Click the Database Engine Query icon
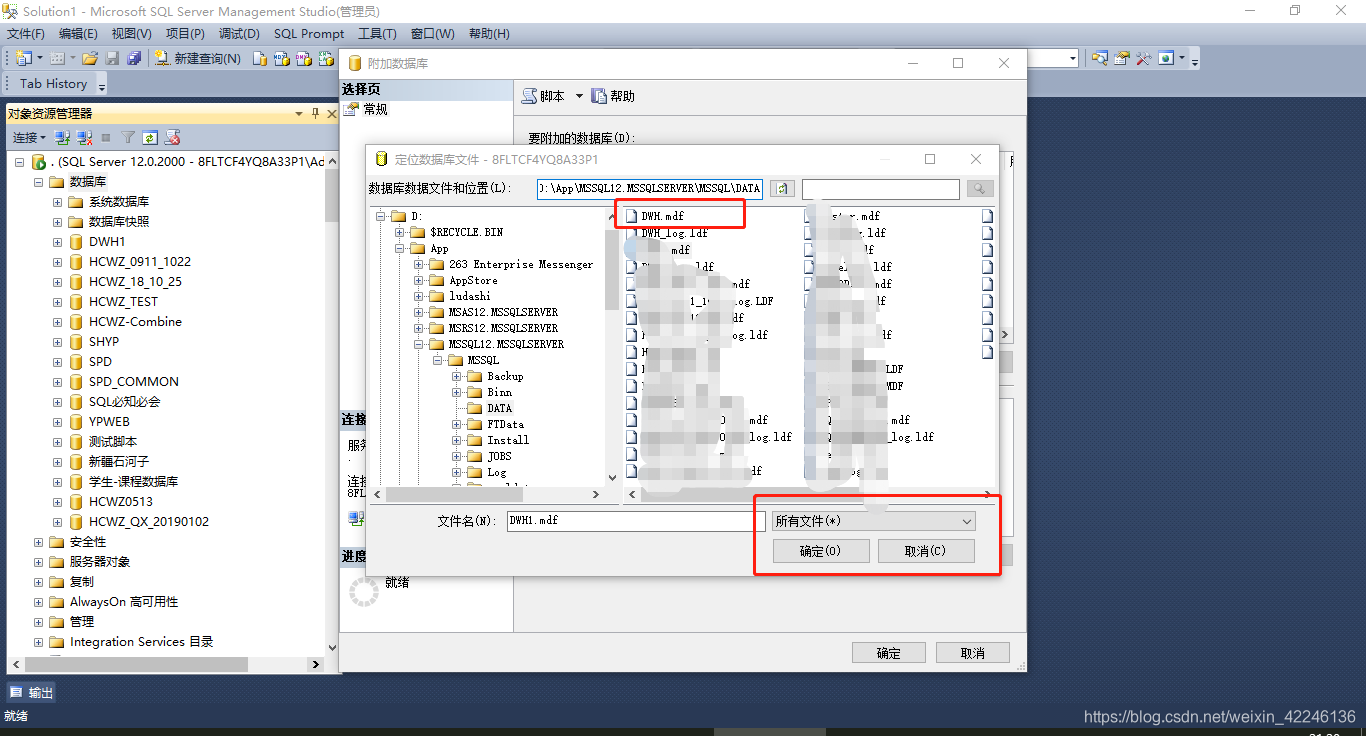 point(259,59)
